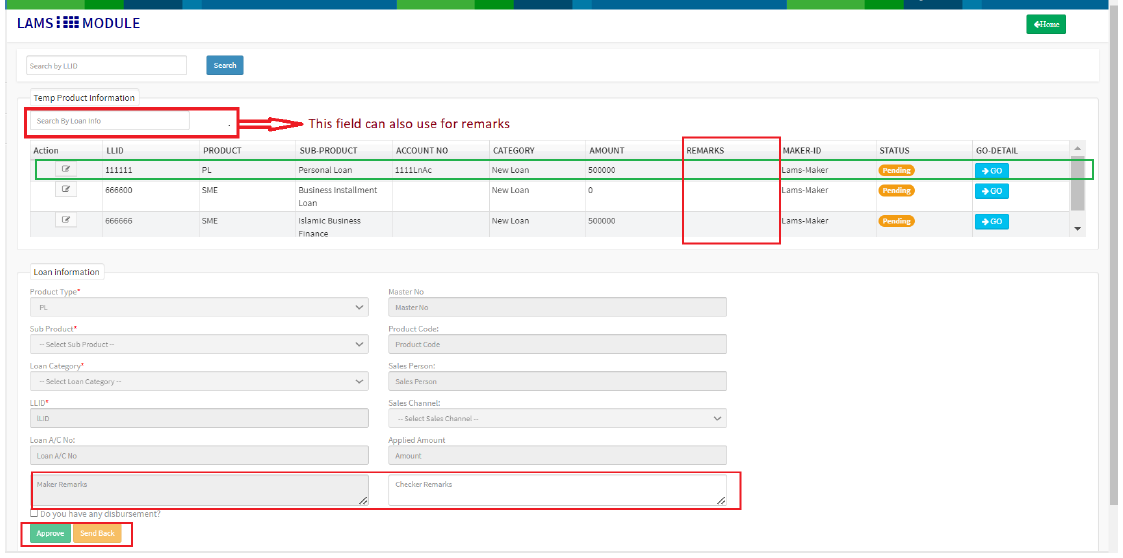Viewport: 1123px width, 558px height.
Task: Click edit icon for LLID 666600 row
Action: coord(66,189)
